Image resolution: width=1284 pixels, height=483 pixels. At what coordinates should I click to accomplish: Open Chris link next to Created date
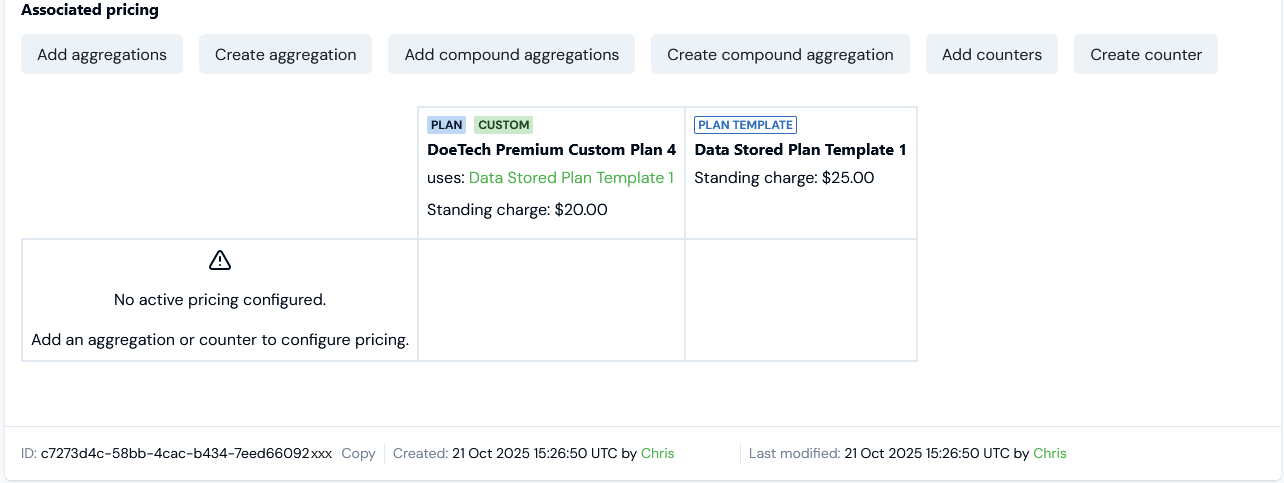click(657, 453)
